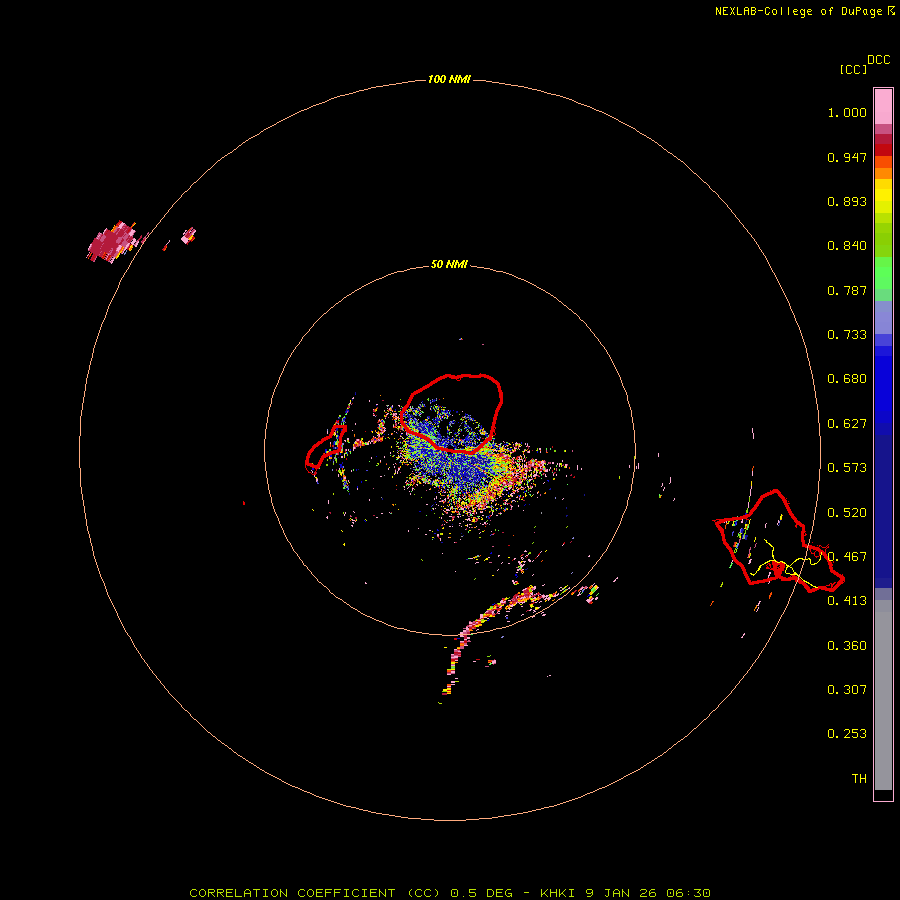Viewport: 900px width, 900px height.
Task: Click the 100 NMI range ring label
Action: pos(449,79)
